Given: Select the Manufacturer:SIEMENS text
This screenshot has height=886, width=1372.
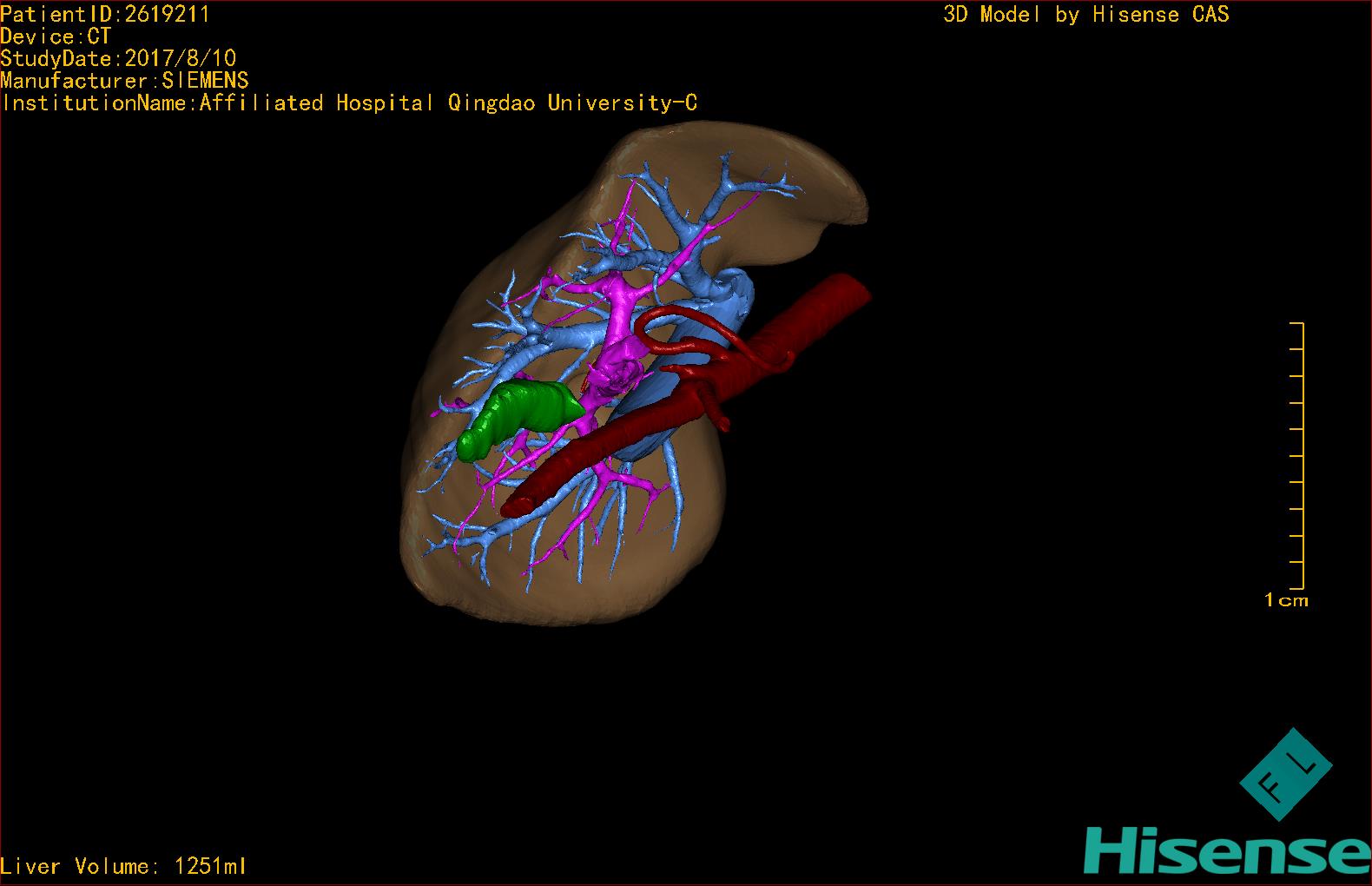Looking at the screenshot, I should click(x=124, y=81).
